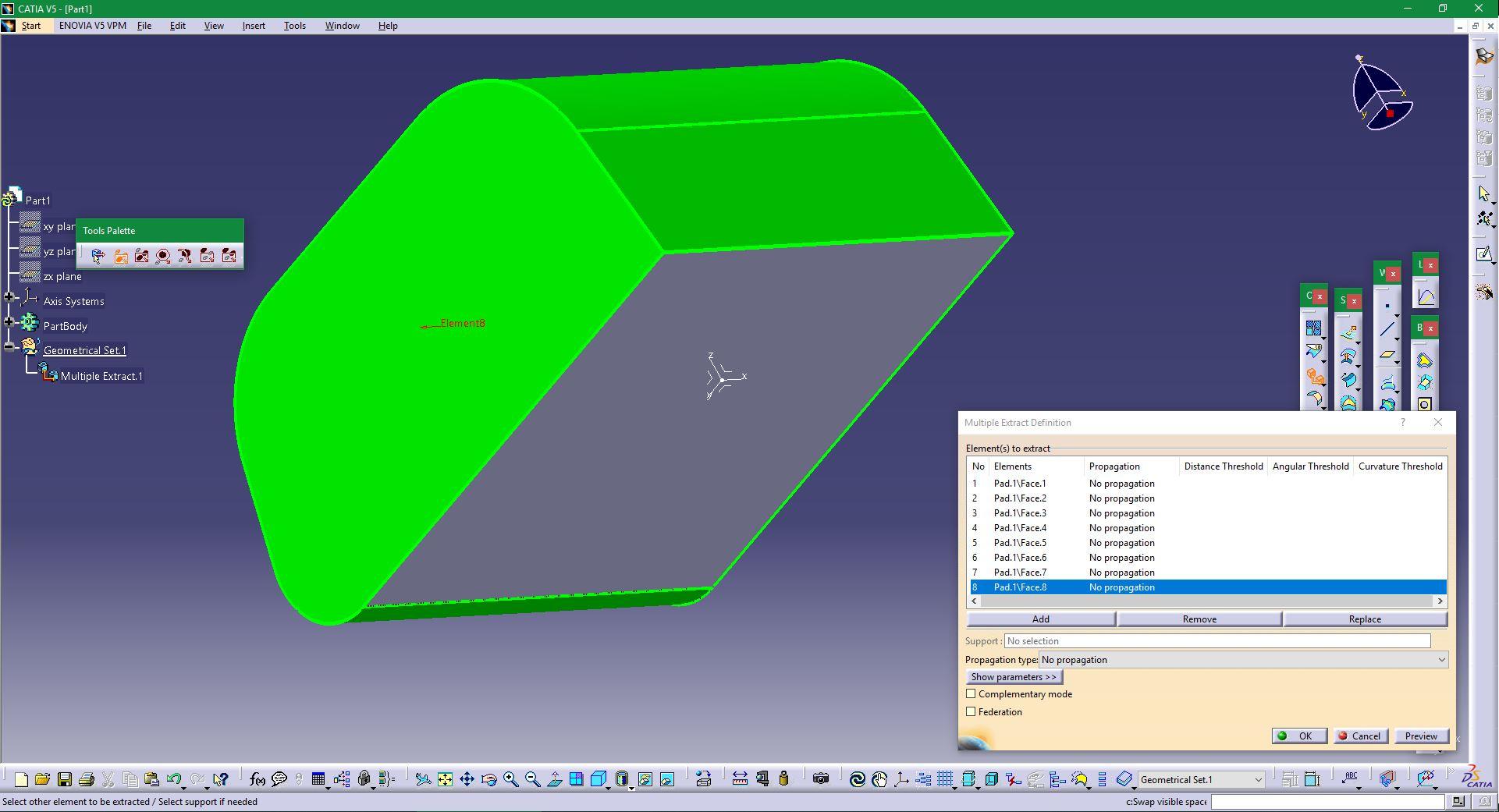Enable the Federation checkbox
The width and height of the screenshot is (1499, 812).
(x=971, y=711)
